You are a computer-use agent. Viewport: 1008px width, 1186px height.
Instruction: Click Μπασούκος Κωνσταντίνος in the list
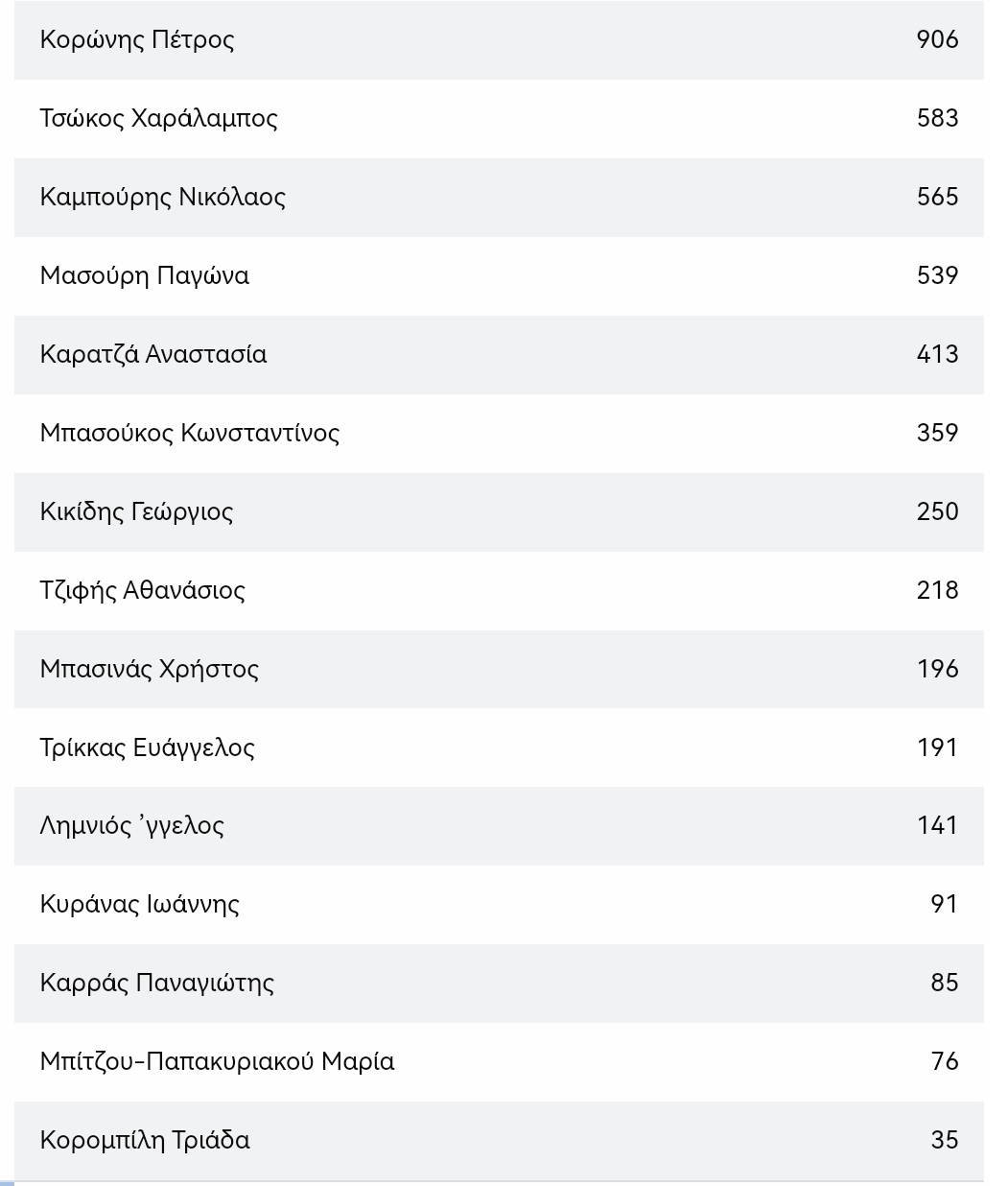(x=190, y=433)
